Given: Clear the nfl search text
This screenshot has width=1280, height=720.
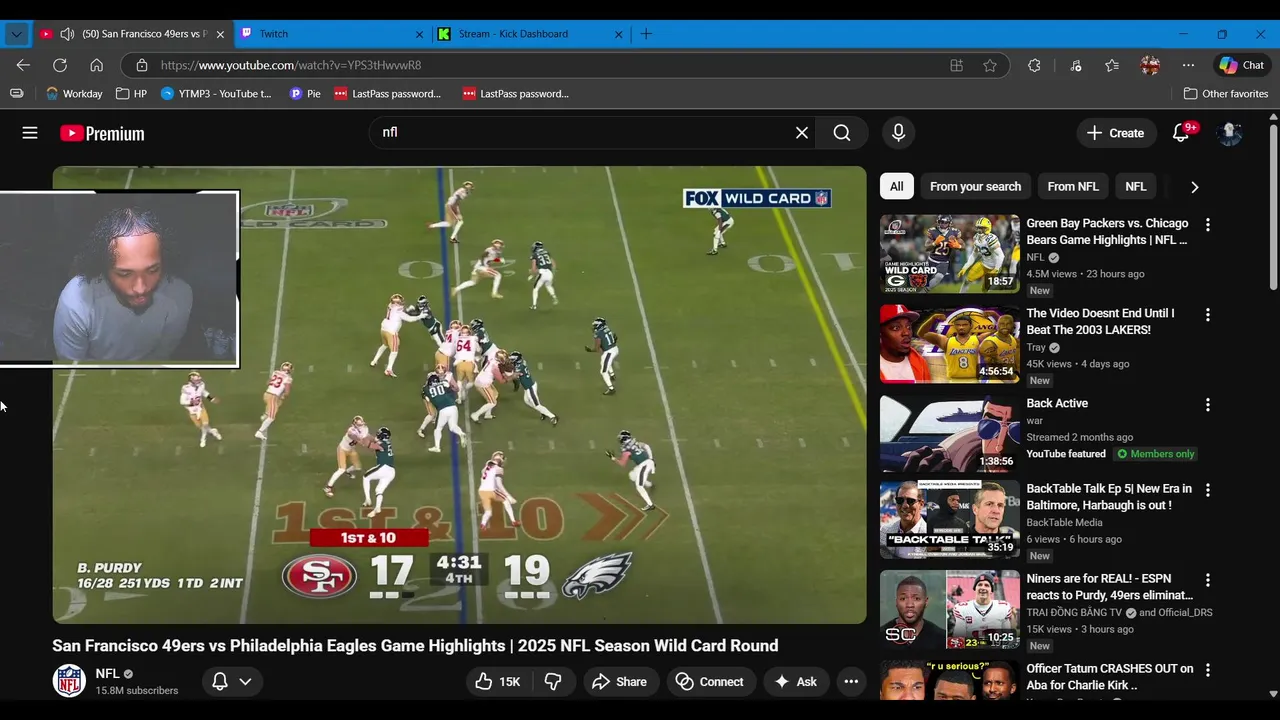Looking at the screenshot, I should pyautogui.click(x=802, y=133).
